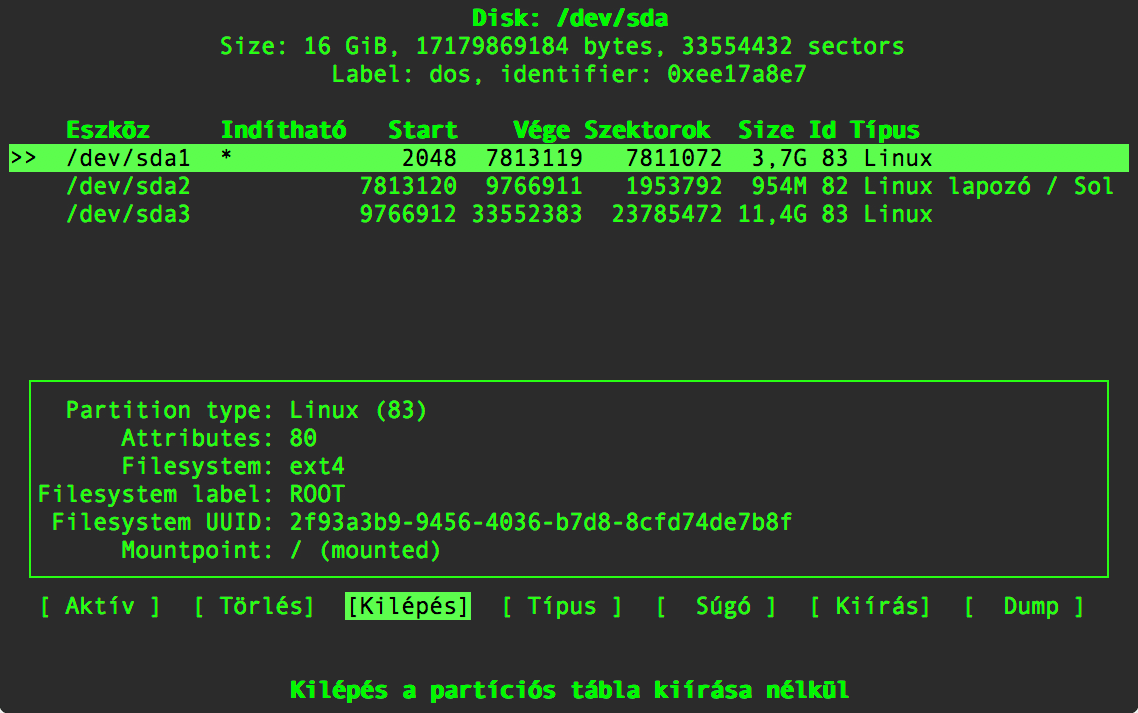Click the bootable asterisk on sda1
Screen dimensions: 1138x713
pyautogui.click(x=226, y=157)
